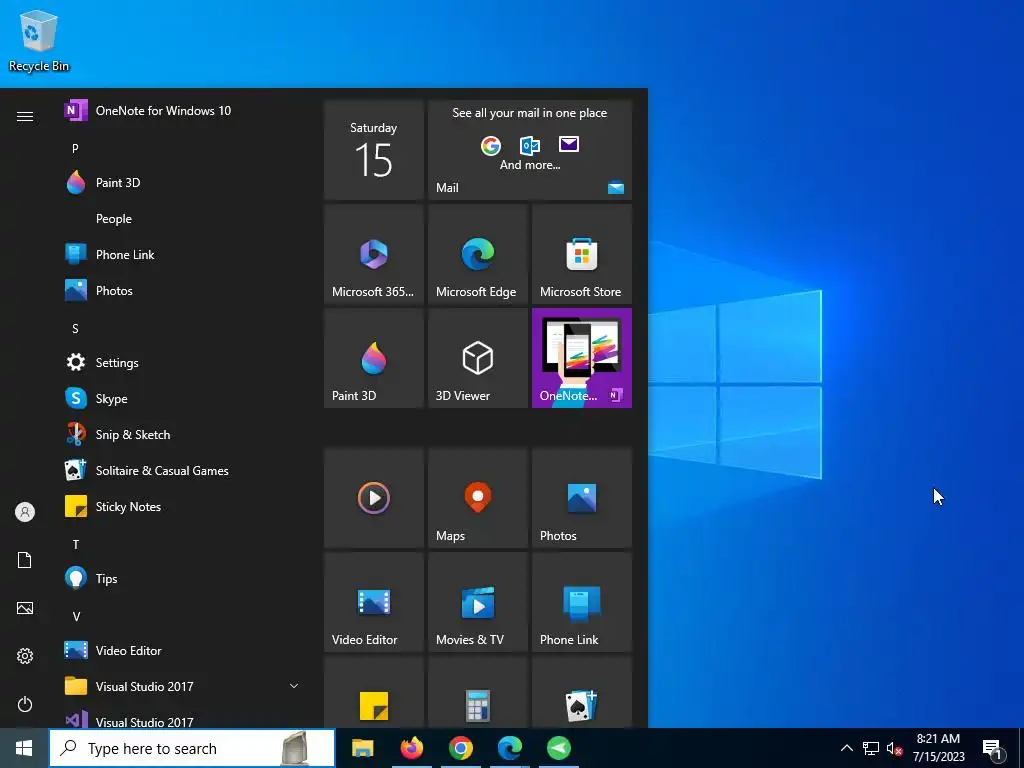Screen dimensions: 1024x768
Task: Open the Microsoft Store tile
Action: (582, 254)
